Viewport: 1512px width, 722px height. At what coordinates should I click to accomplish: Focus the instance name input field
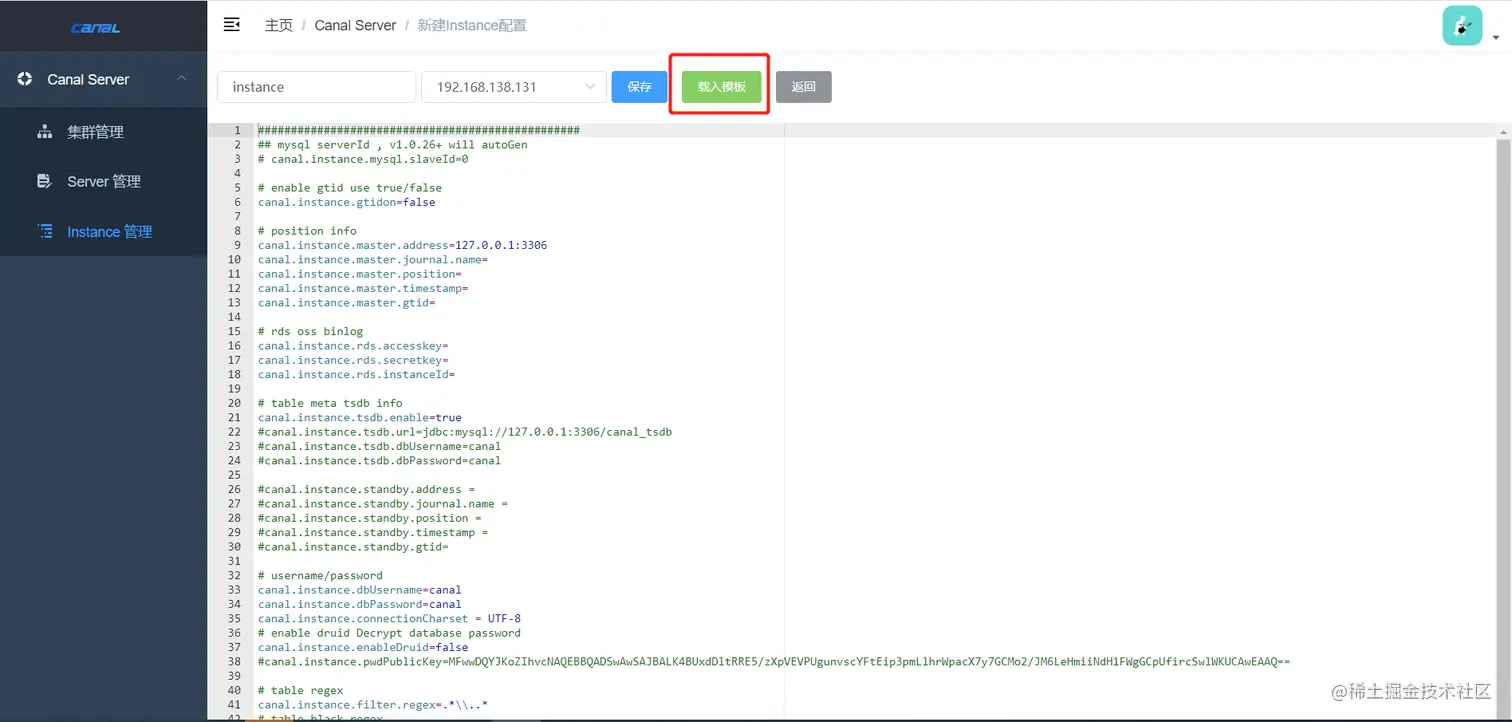coord(316,87)
